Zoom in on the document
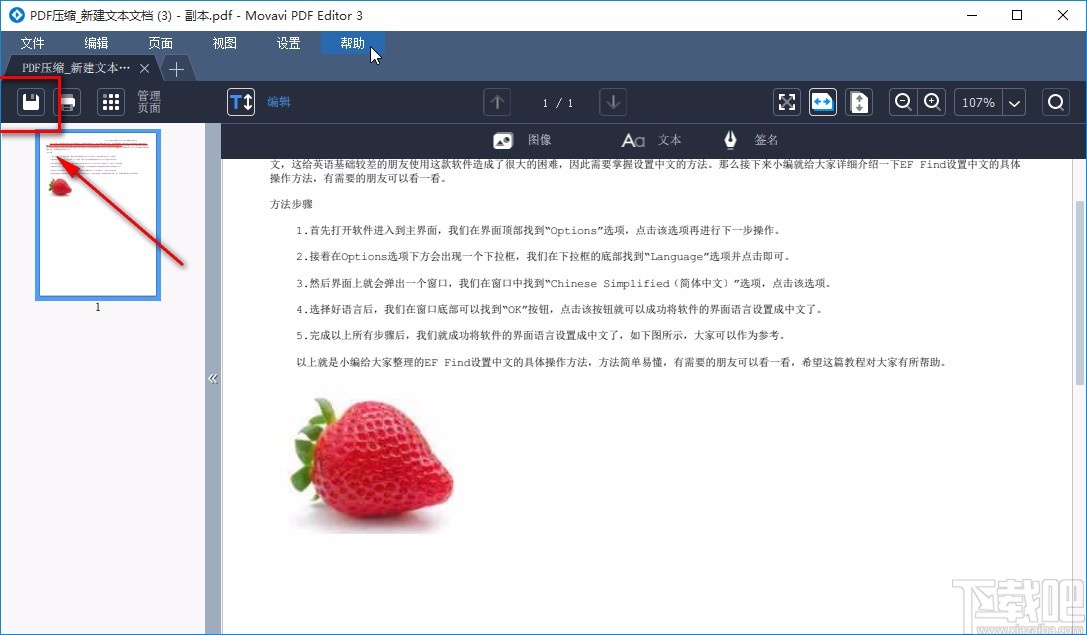The image size is (1087, 635). pyautogui.click(x=931, y=101)
